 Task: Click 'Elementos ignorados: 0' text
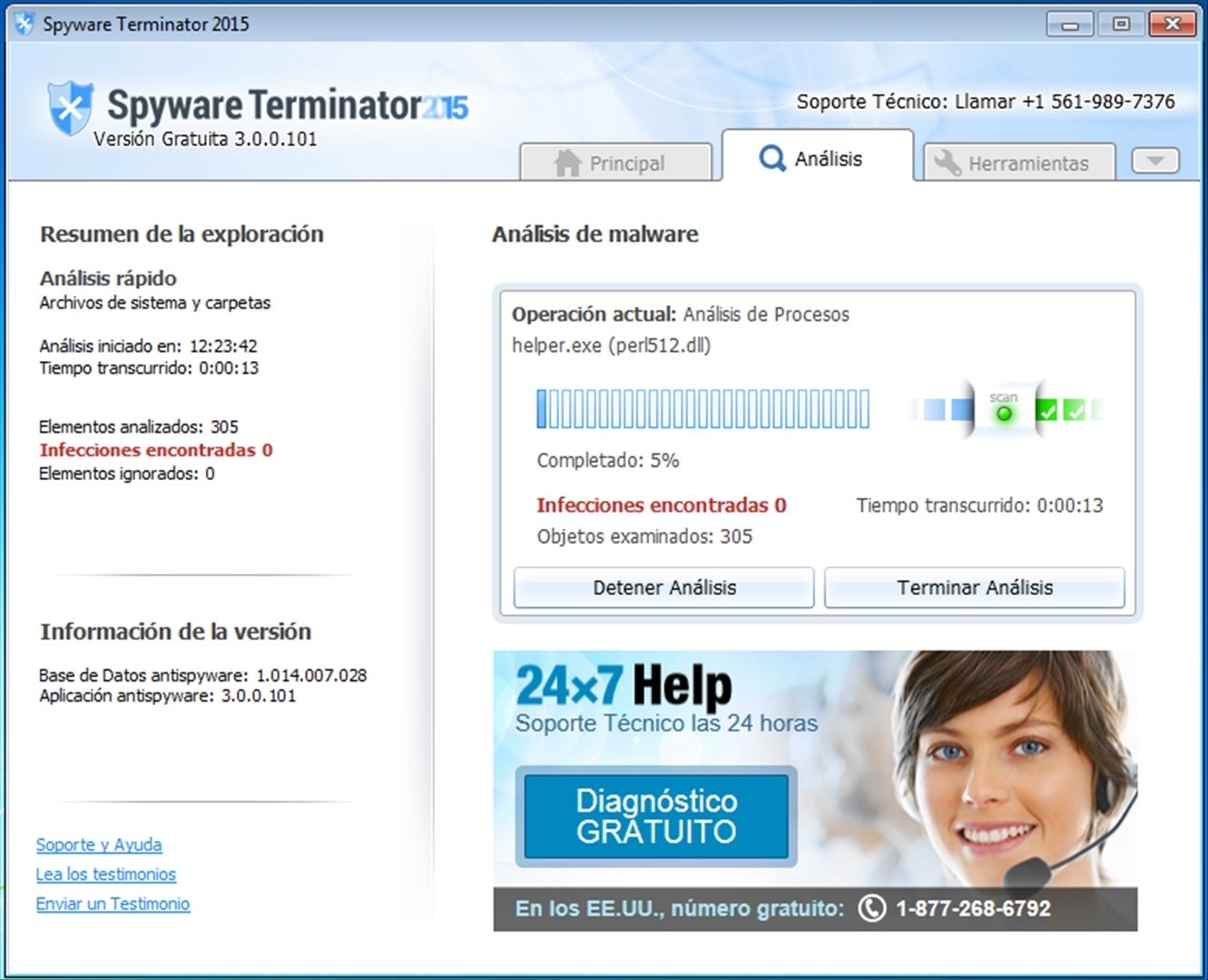(127, 474)
